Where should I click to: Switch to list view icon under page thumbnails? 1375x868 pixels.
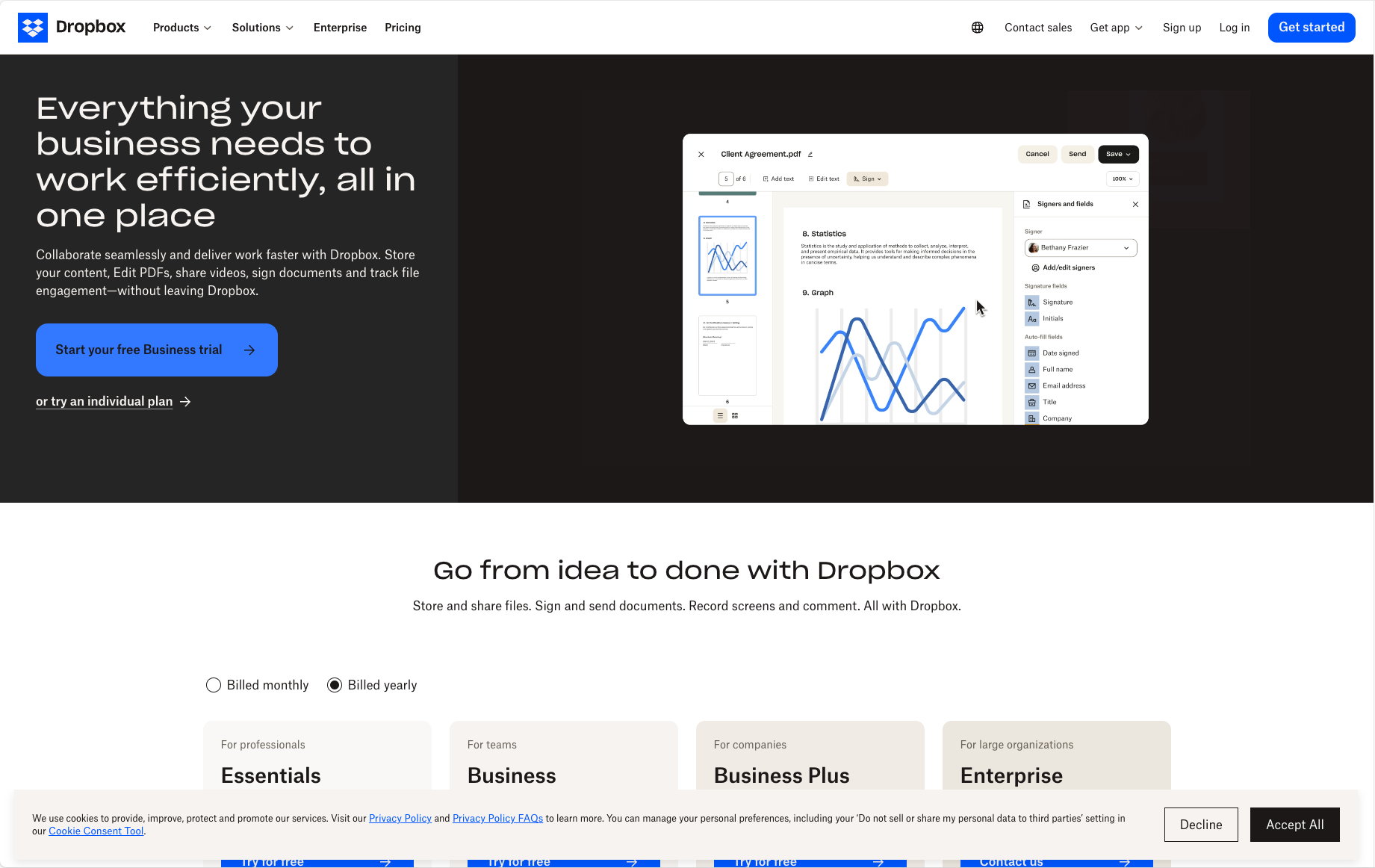[720, 416]
